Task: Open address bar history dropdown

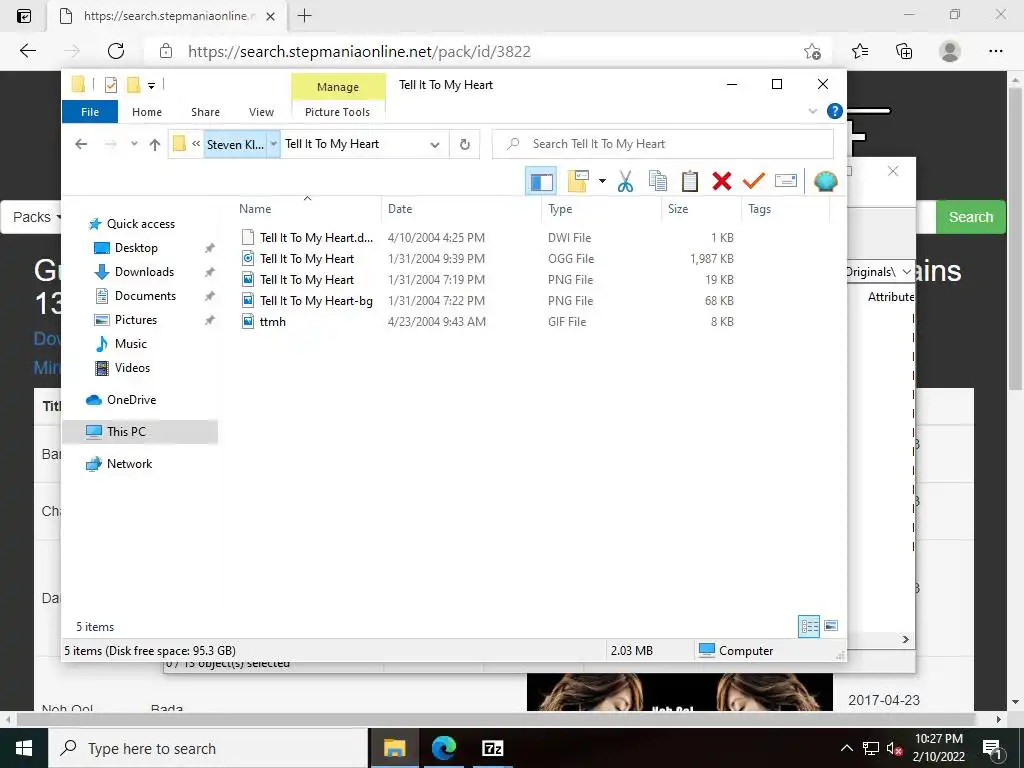Action: 435,144
